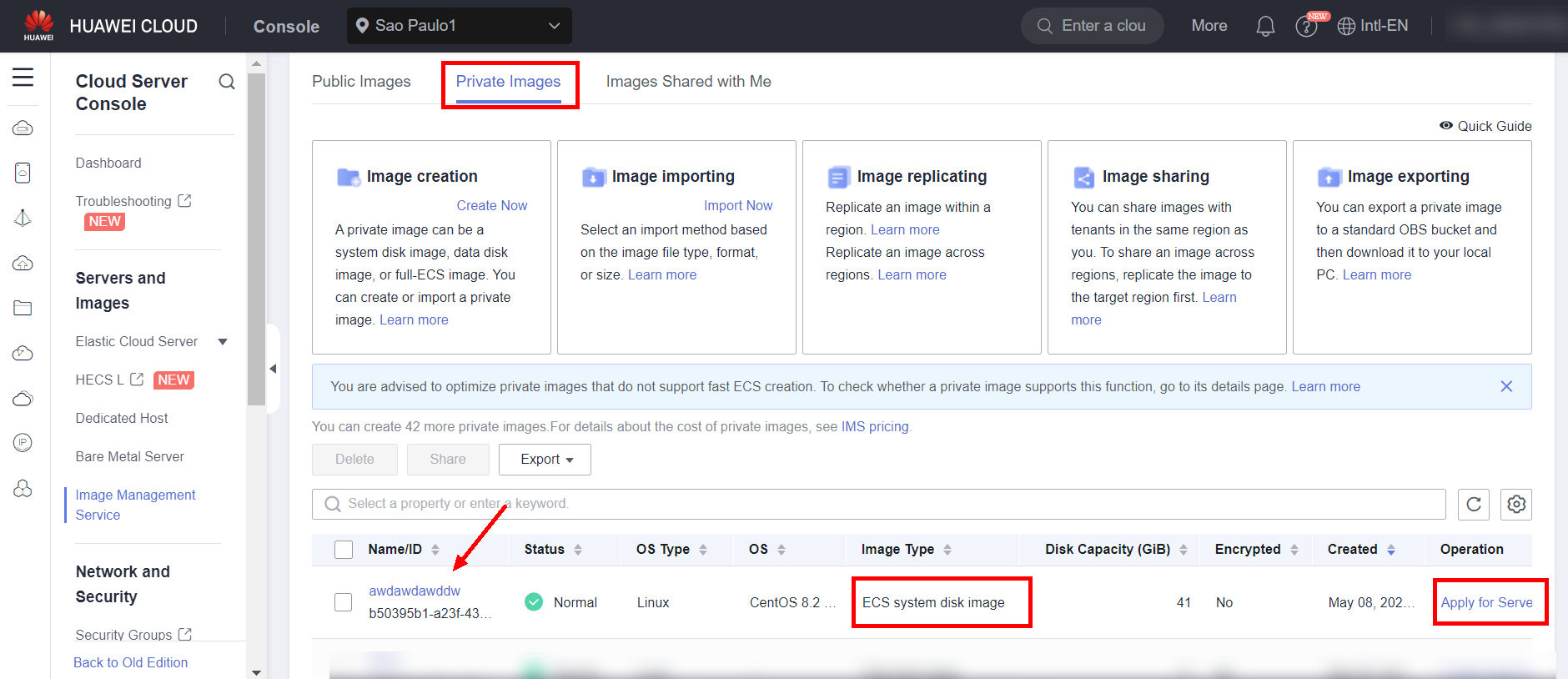Sort table by Created column
Screen dimensions: 1568x679
click(x=1390, y=550)
